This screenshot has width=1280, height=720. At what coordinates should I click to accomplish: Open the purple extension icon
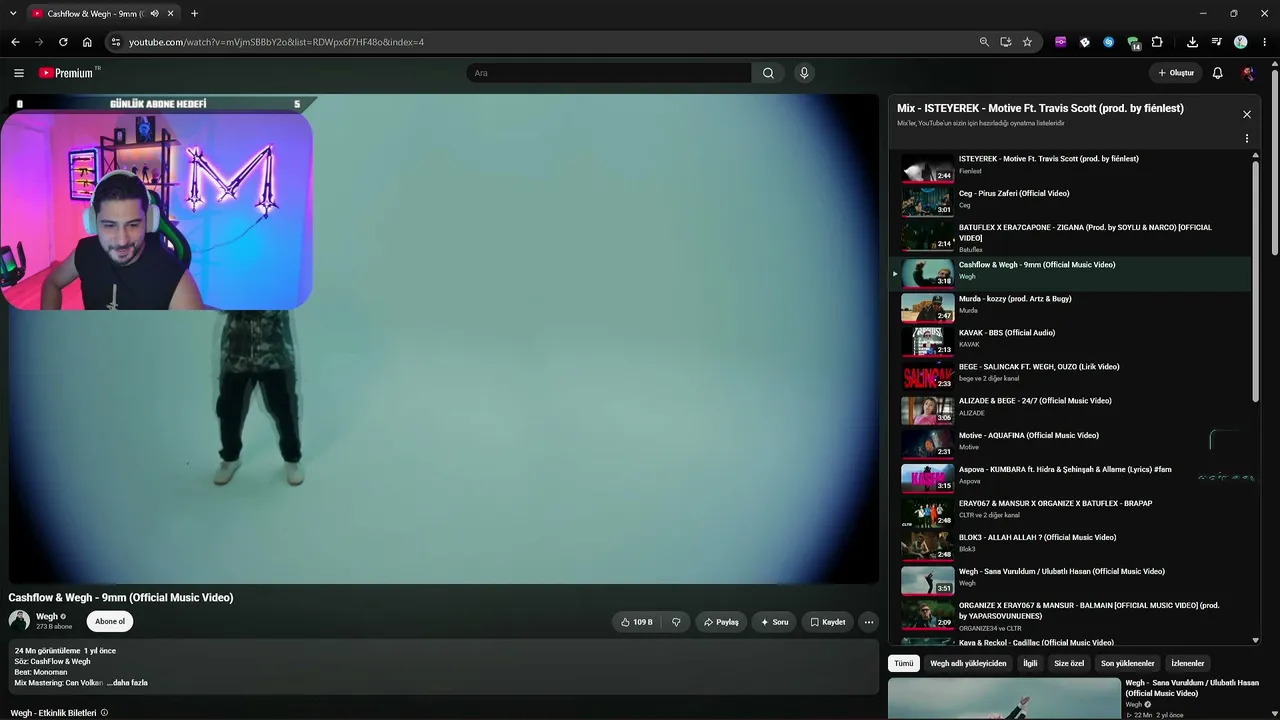pos(1061,42)
